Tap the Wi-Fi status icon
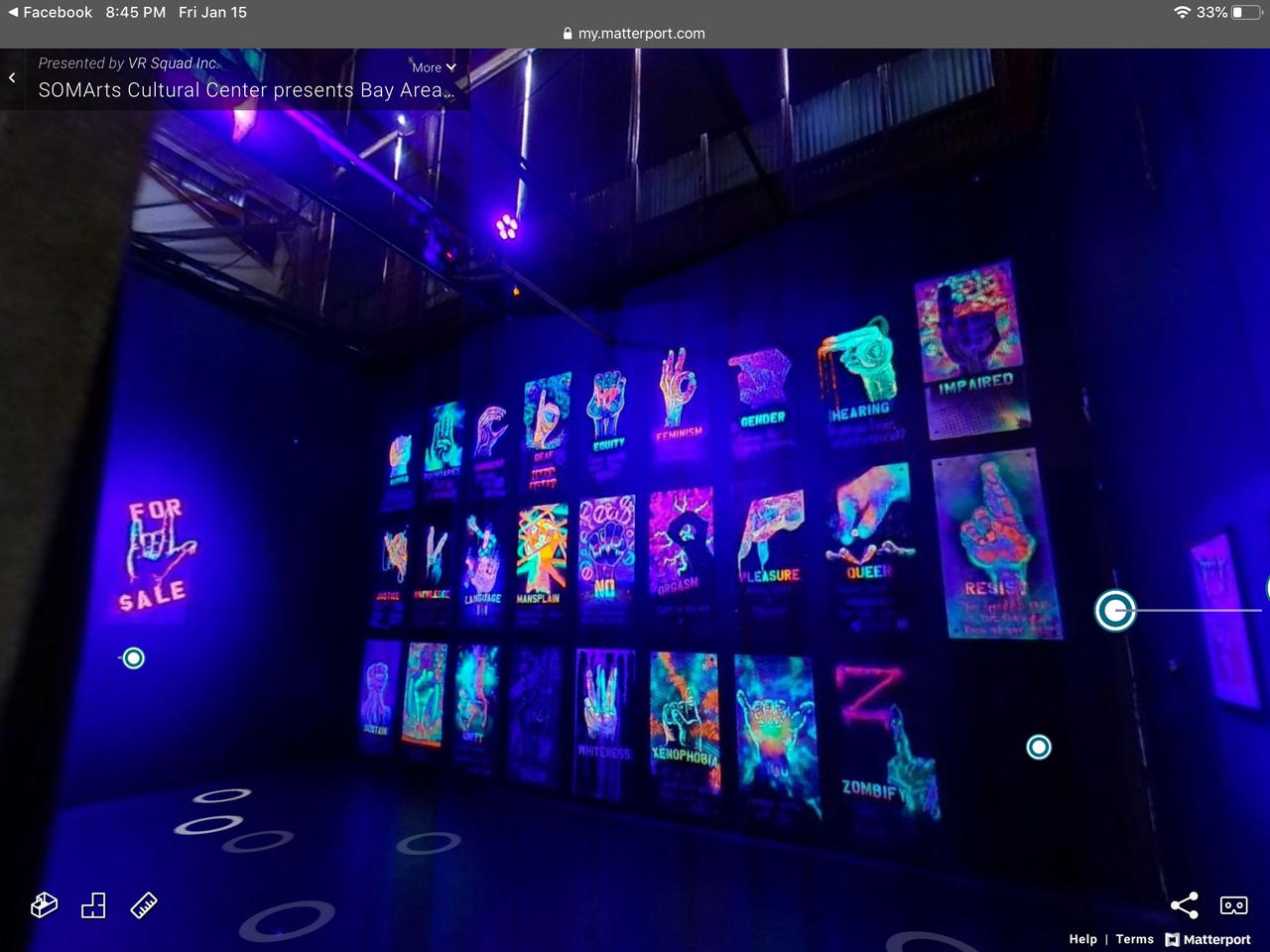 (1181, 12)
